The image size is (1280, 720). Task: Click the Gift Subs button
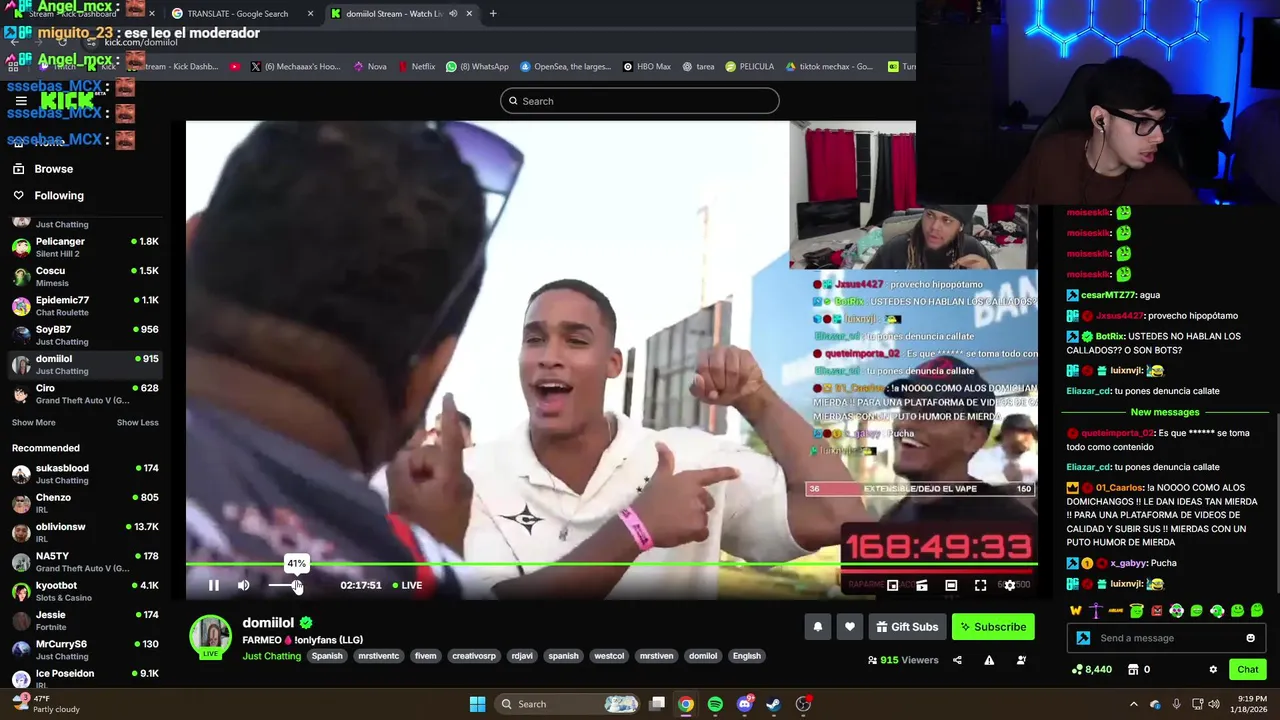tap(907, 627)
